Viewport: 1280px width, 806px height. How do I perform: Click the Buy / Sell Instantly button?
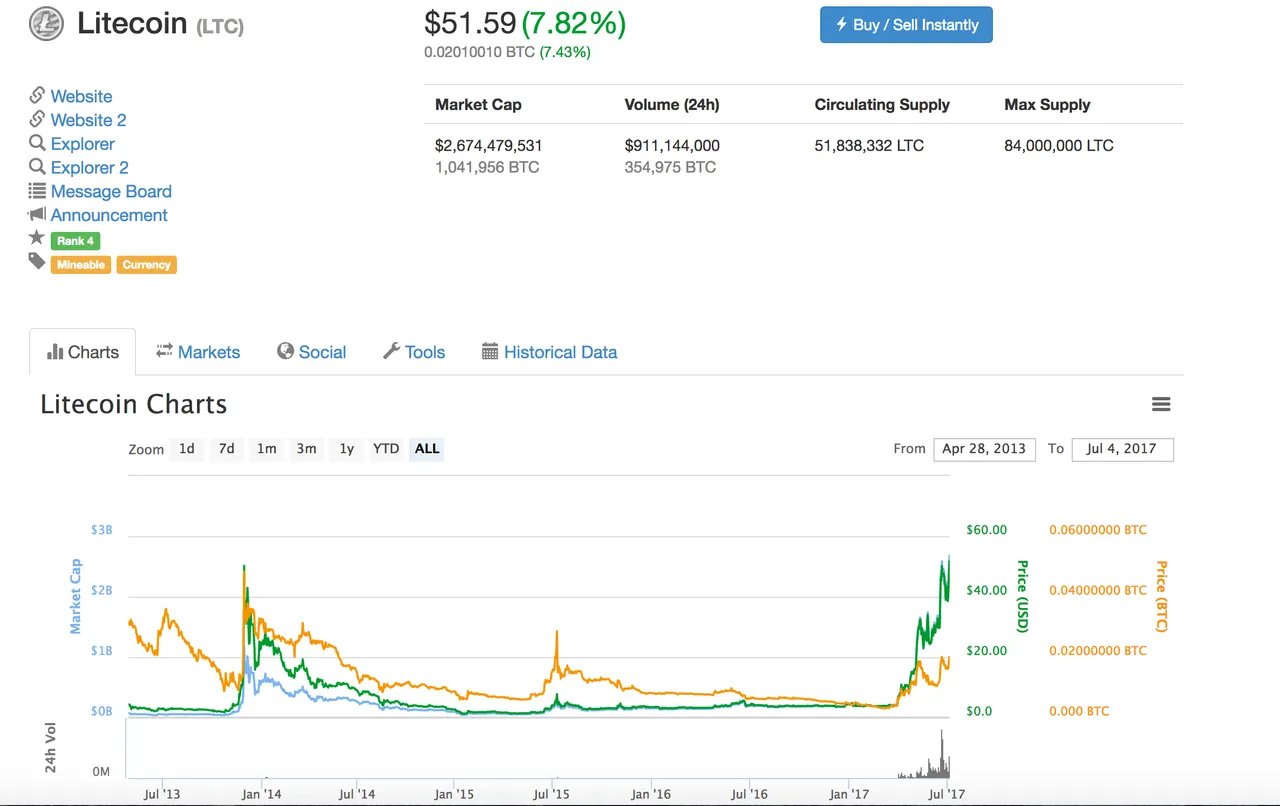[906, 25]
